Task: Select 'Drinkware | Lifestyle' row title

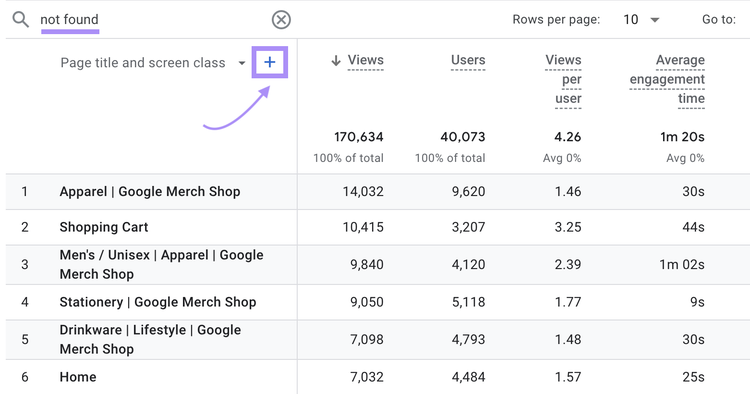Action: click(150, 339)
